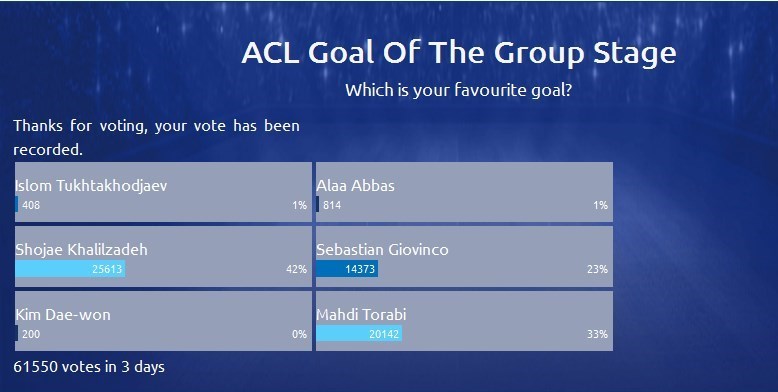Select the Kim Dae-won poll option
The image size is (778, 392).
click(x=163, y=321)
